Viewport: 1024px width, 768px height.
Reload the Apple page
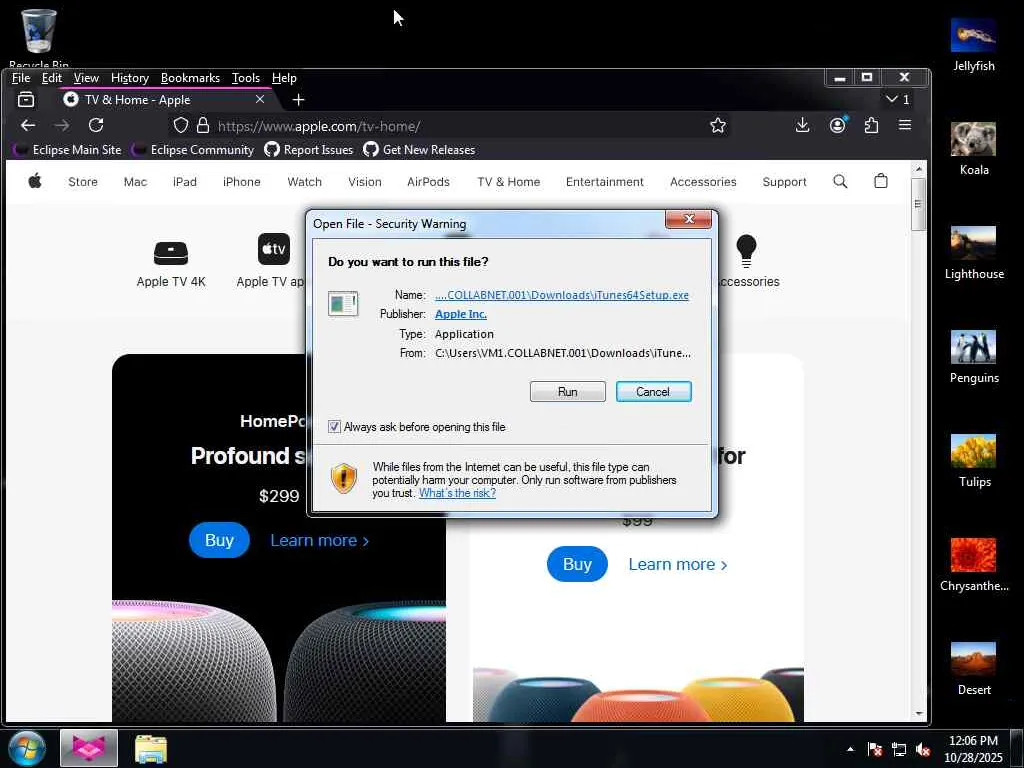(x=96, y=125)
